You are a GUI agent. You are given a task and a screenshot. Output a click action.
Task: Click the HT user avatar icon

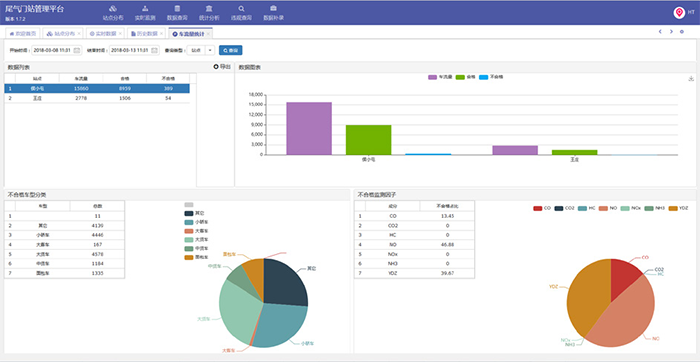(679, 13)
